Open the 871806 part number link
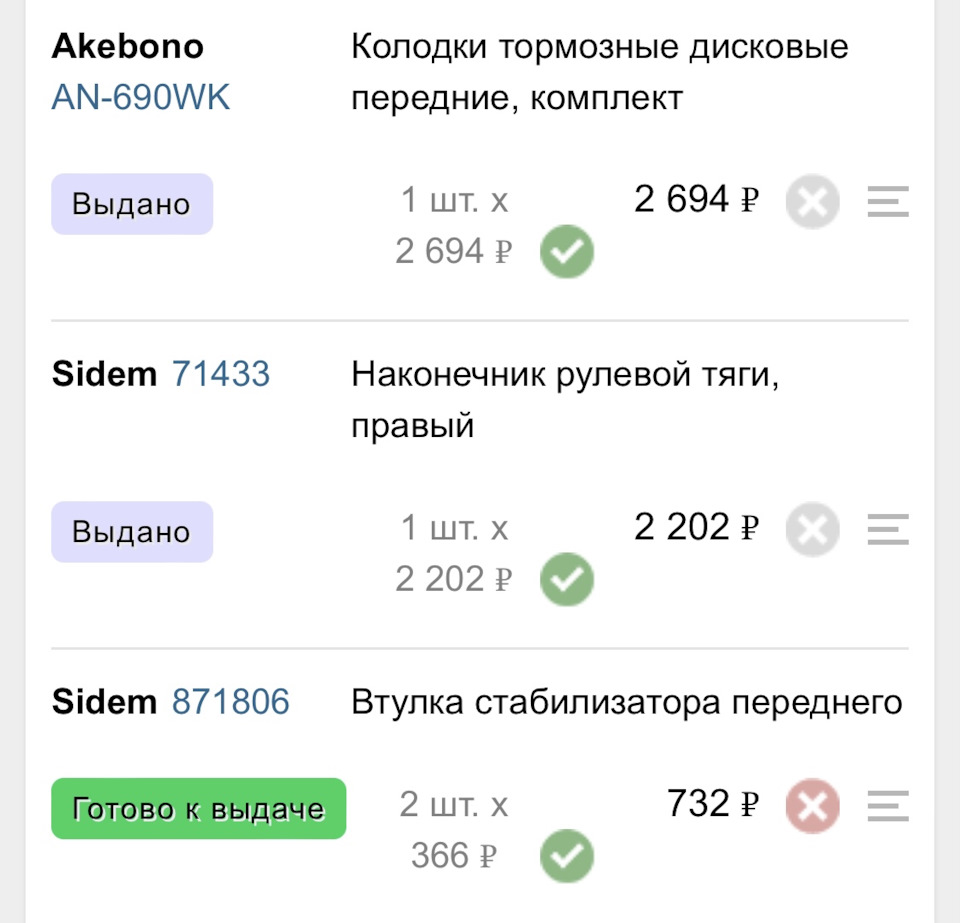The width and height of the screenshot is (960, 923). (231, 702)
